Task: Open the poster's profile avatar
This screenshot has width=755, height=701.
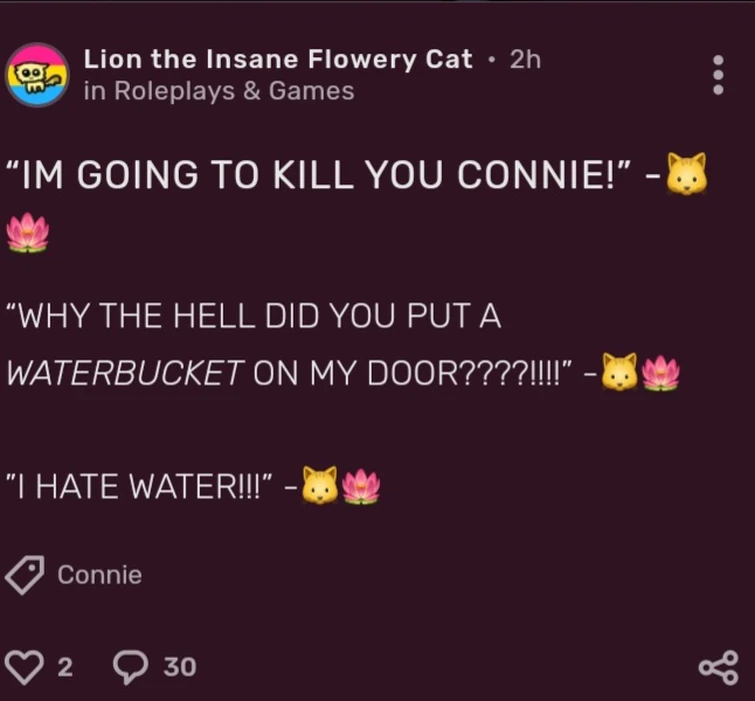Action: click(38, 74)
